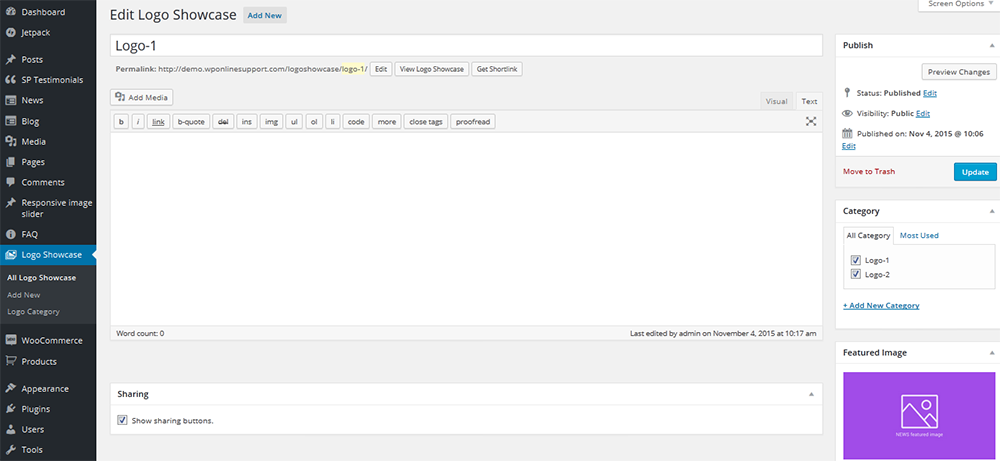Uncheck the Logo-1 category checkbox
1000x461 pixels.
pos(856,260)
